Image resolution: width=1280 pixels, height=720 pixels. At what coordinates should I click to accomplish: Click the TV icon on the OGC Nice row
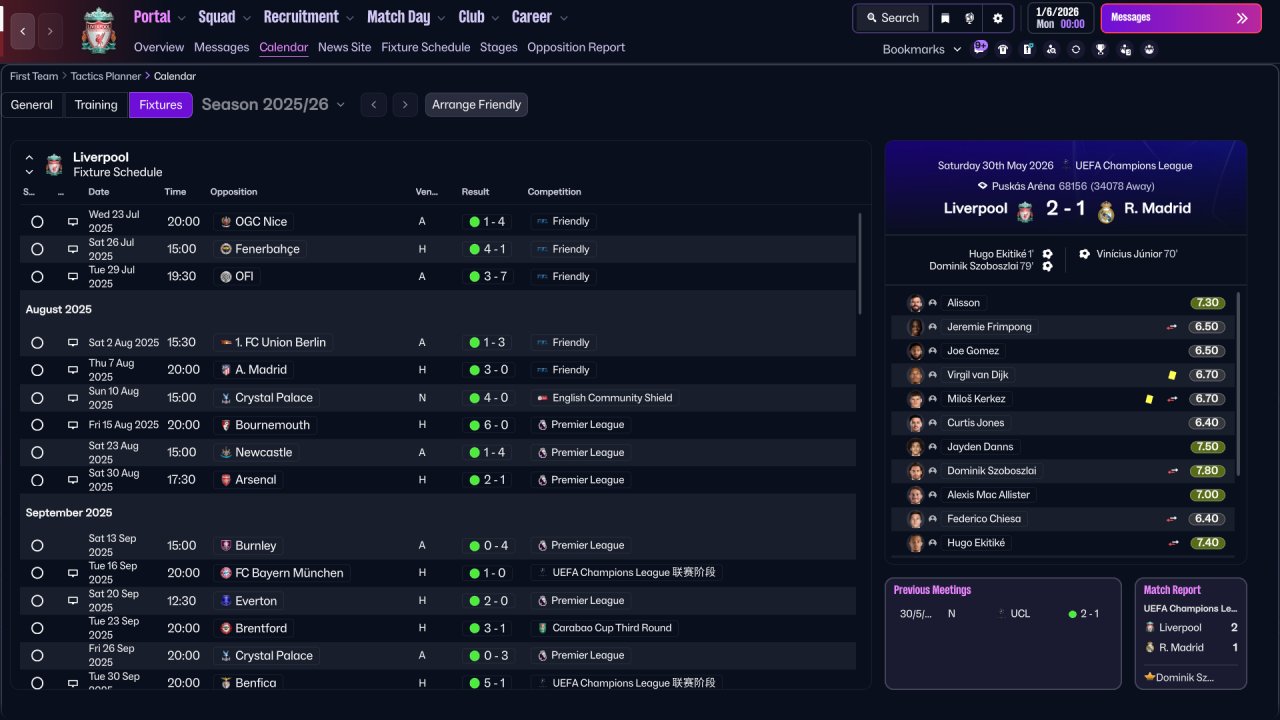73,222
